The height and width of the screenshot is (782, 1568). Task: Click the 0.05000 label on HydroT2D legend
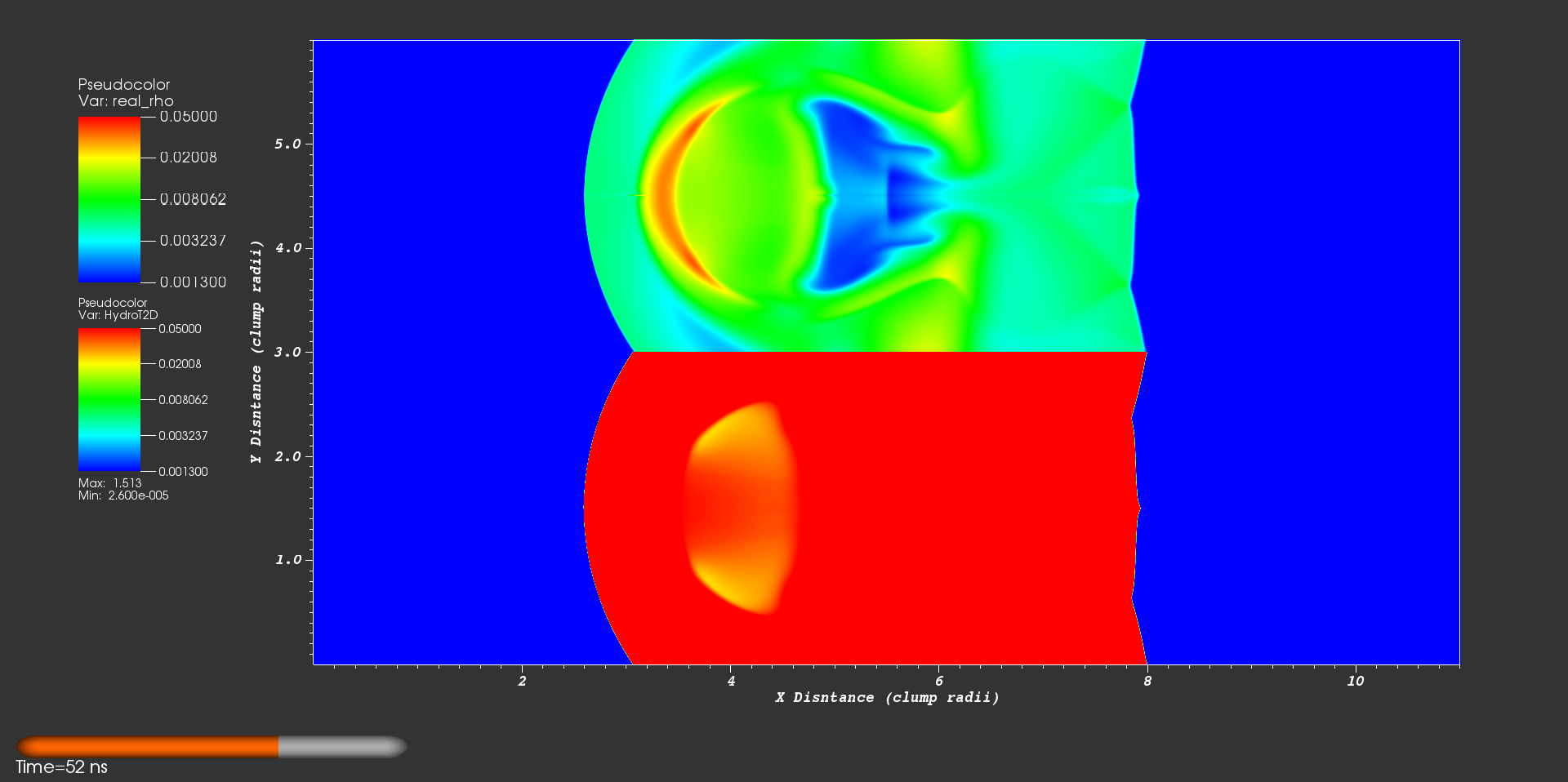[x=180, y=329]
